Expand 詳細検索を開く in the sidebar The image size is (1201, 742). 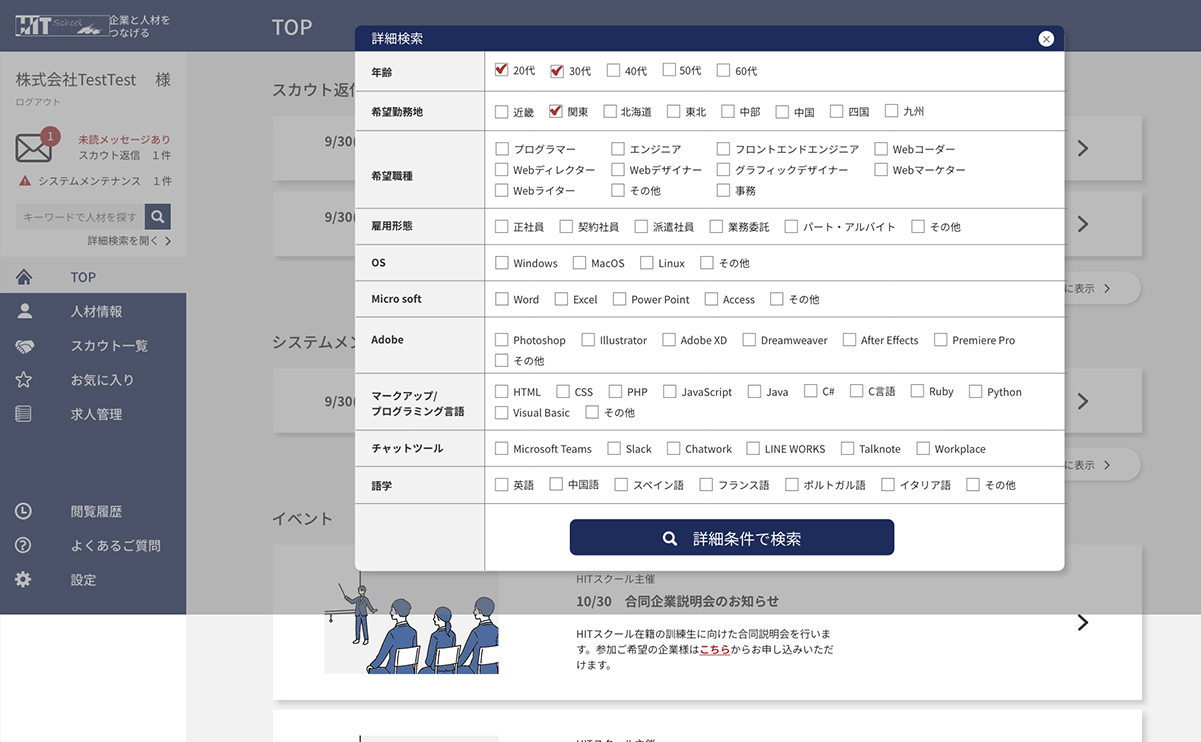pyautogui.click(x=129, y=241)
